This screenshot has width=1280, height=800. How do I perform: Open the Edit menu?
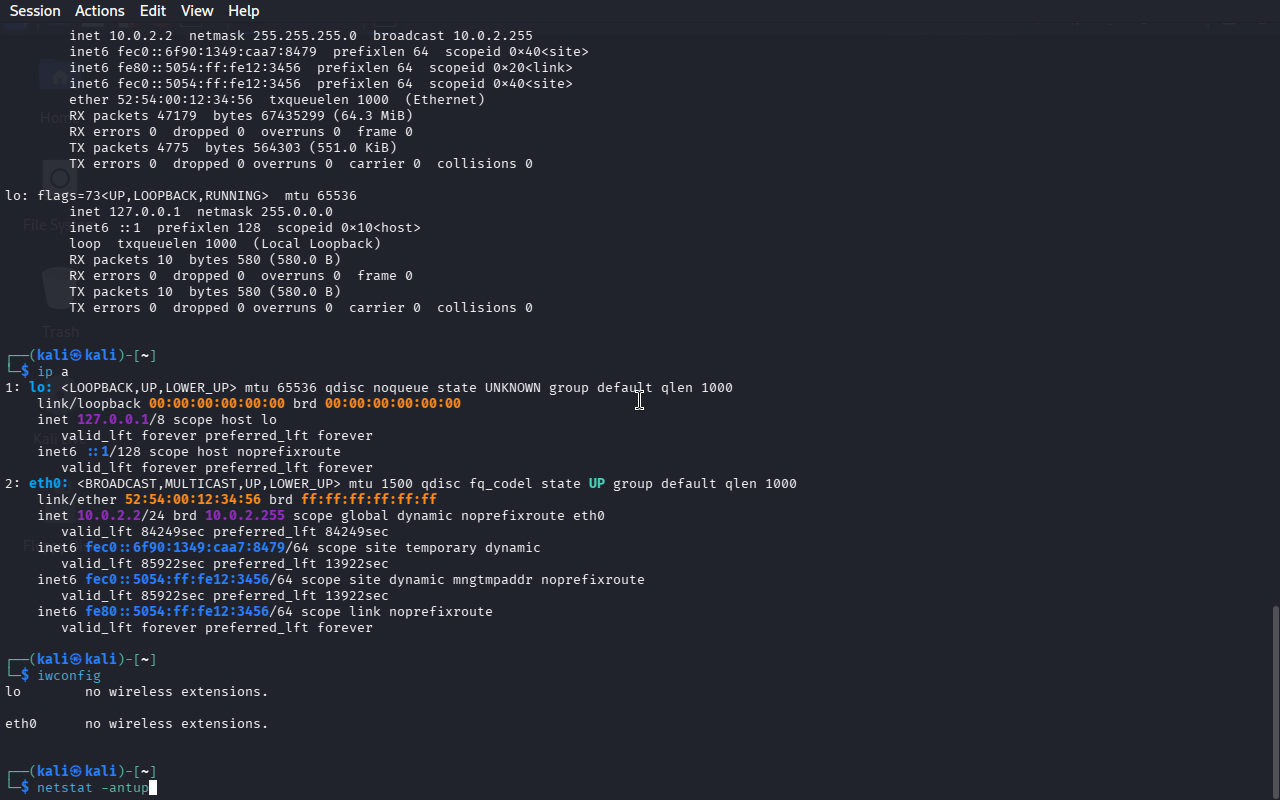click(153, 11)
